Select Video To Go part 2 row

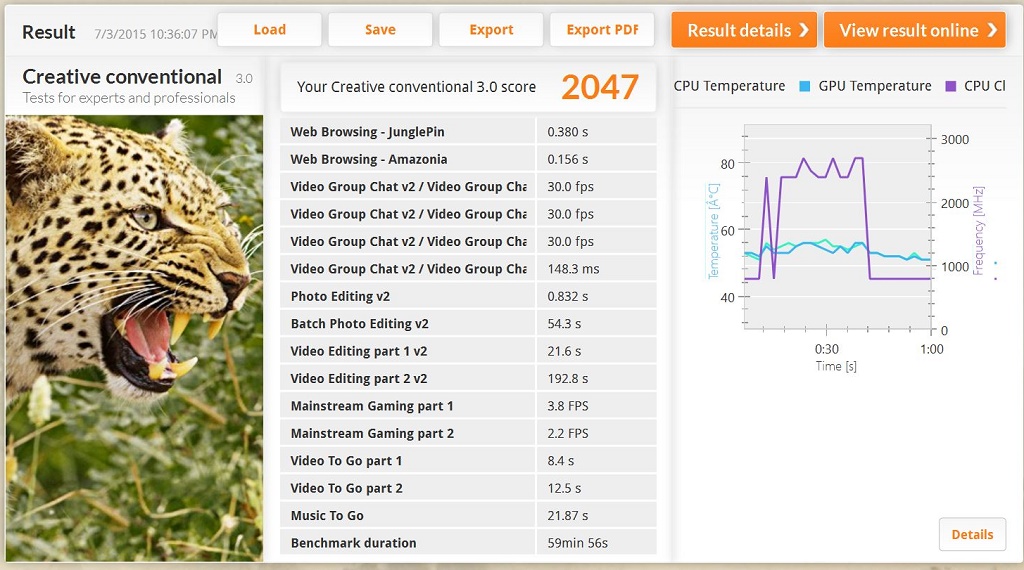[x=408, y=488]
